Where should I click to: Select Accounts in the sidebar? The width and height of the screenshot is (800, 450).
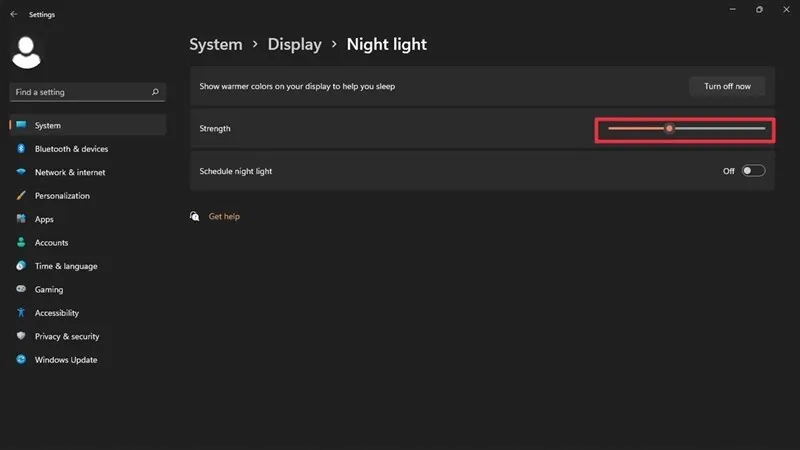pos(88,242)
